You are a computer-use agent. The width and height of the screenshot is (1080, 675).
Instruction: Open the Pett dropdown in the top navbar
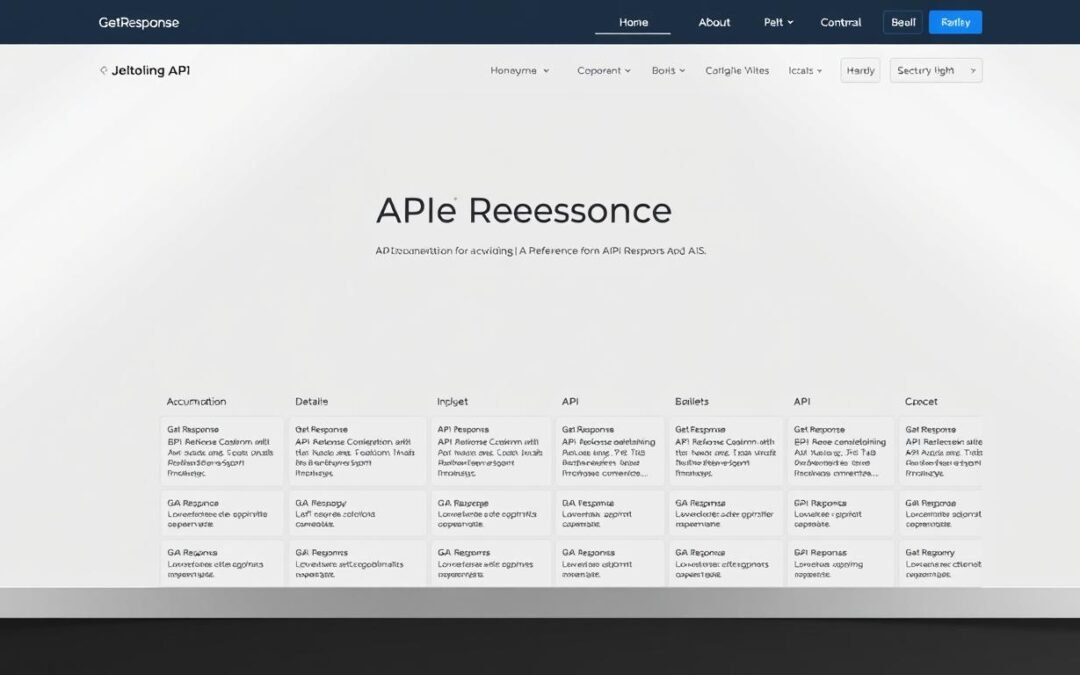(777, 21)
